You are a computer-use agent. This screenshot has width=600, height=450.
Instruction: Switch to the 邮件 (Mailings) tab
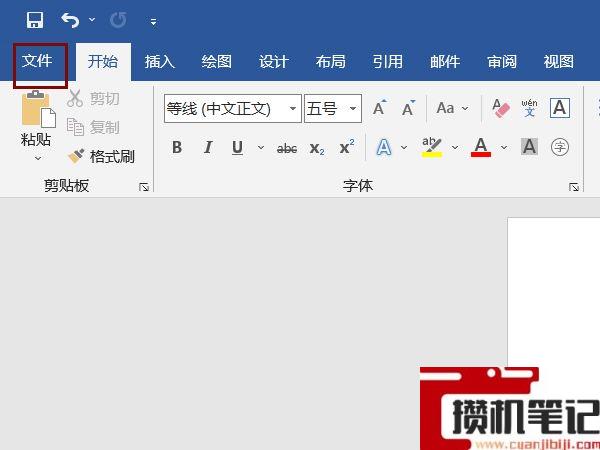445,62
